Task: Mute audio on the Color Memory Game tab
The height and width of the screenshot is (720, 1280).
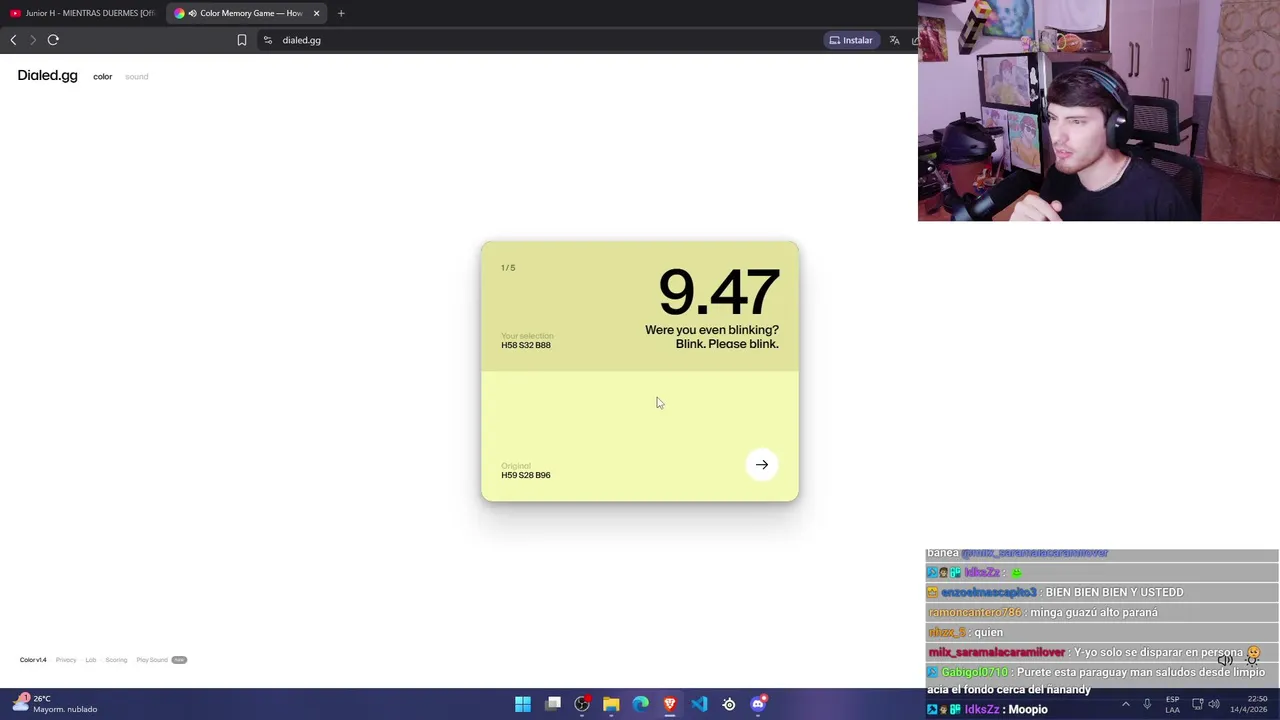Action: 192,13
